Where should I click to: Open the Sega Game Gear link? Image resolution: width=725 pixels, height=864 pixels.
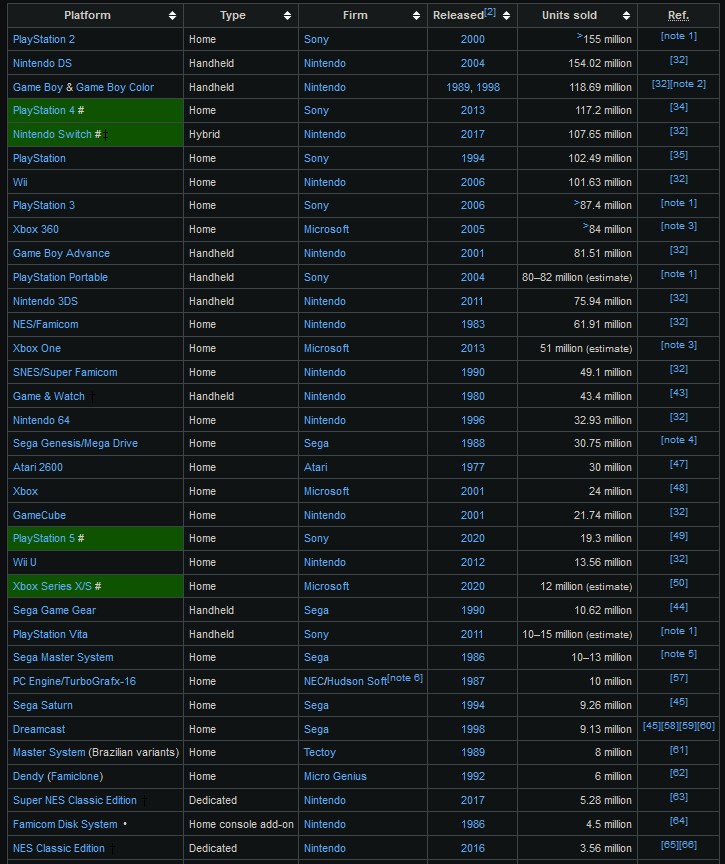tap(54, 611)
